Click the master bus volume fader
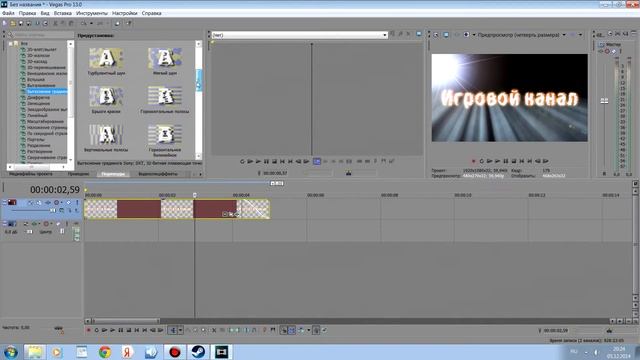This screenshot has height=360, width=640. tap(604, 101)
